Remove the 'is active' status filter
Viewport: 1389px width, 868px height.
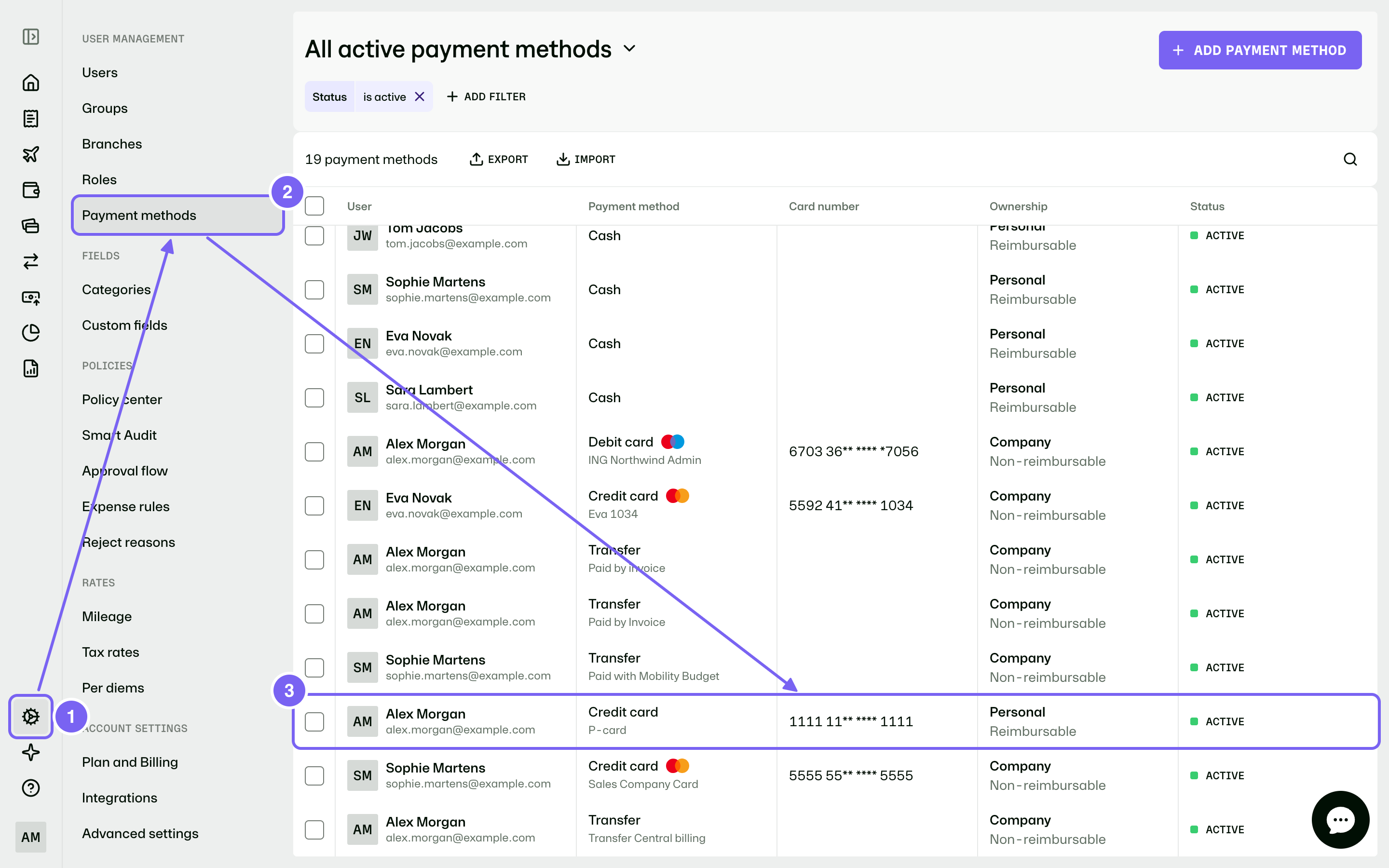[420, 96]
